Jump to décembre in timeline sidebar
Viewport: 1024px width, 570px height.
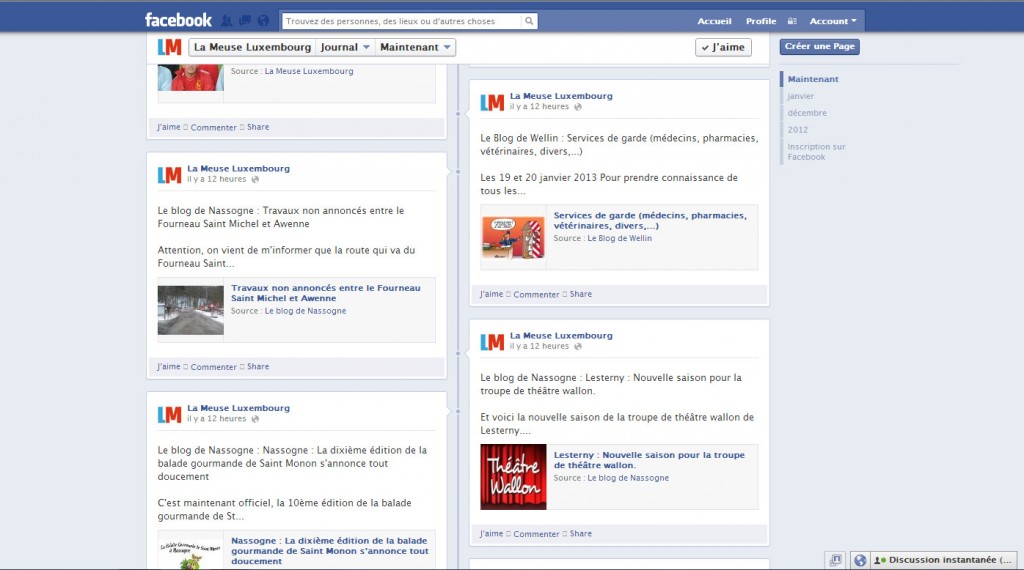[807, 113]
